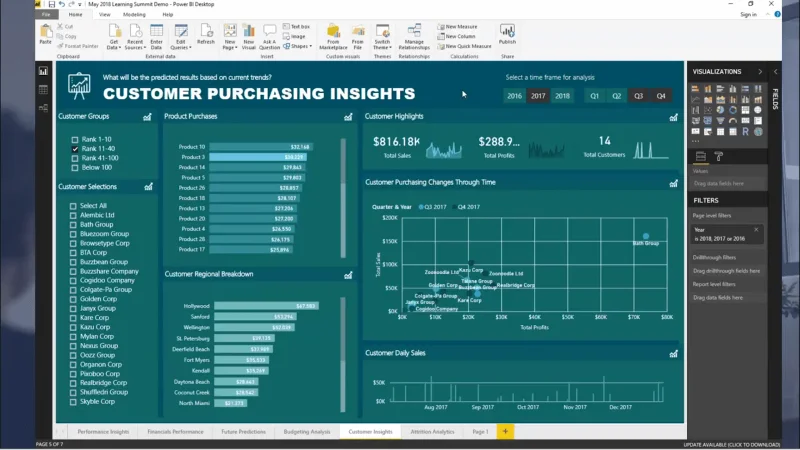Click update available notice in status bar
This screenshot has height=450, width=800.
(x=732, y=445)
